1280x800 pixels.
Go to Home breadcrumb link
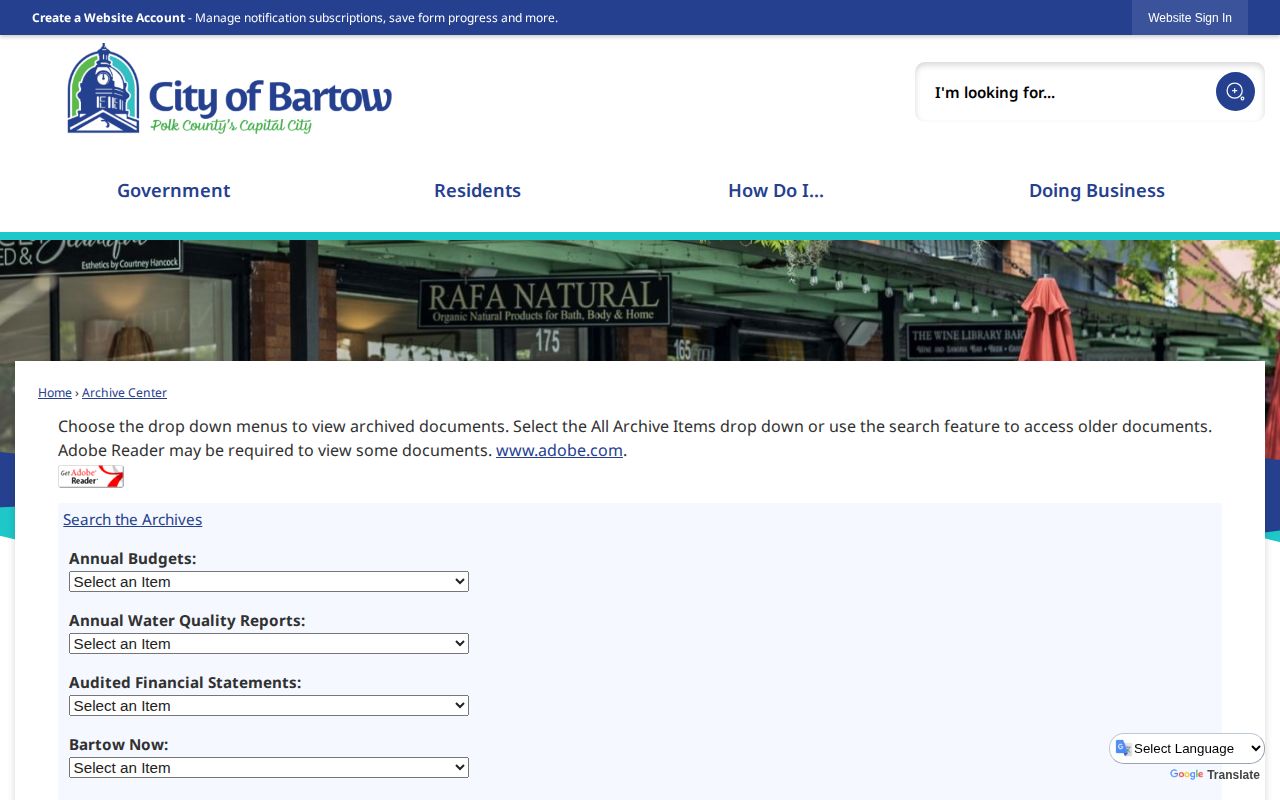[55, 393]
